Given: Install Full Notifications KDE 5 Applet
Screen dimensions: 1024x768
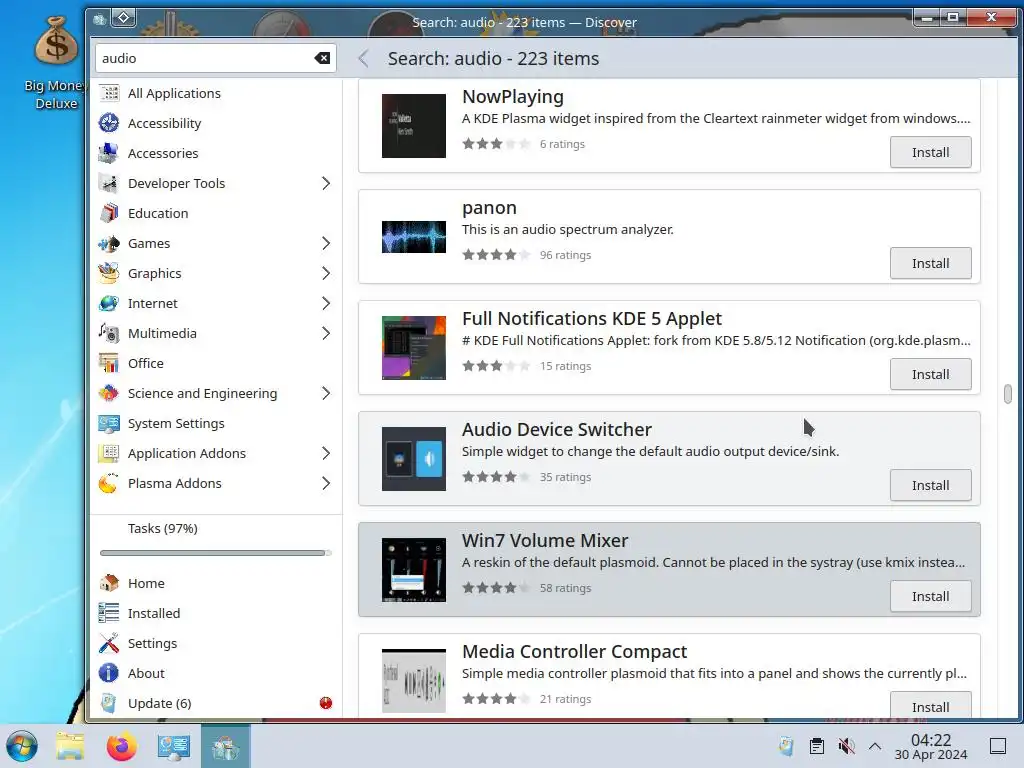Looking at the screenshot, I should pyautogui.click(x=931, y=374).
